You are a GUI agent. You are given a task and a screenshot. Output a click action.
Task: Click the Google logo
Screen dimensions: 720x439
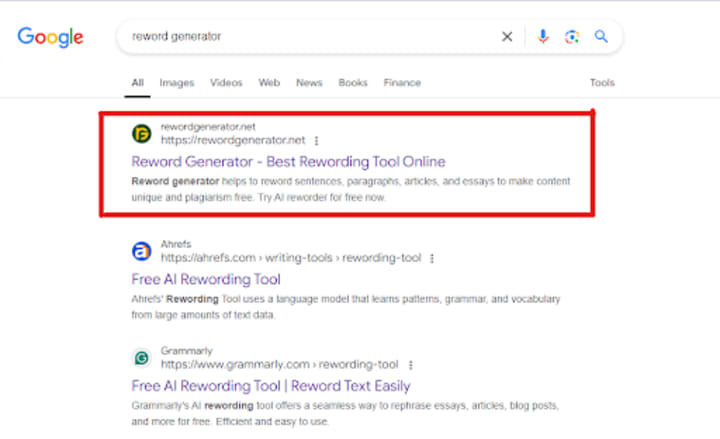coord(51,37)
